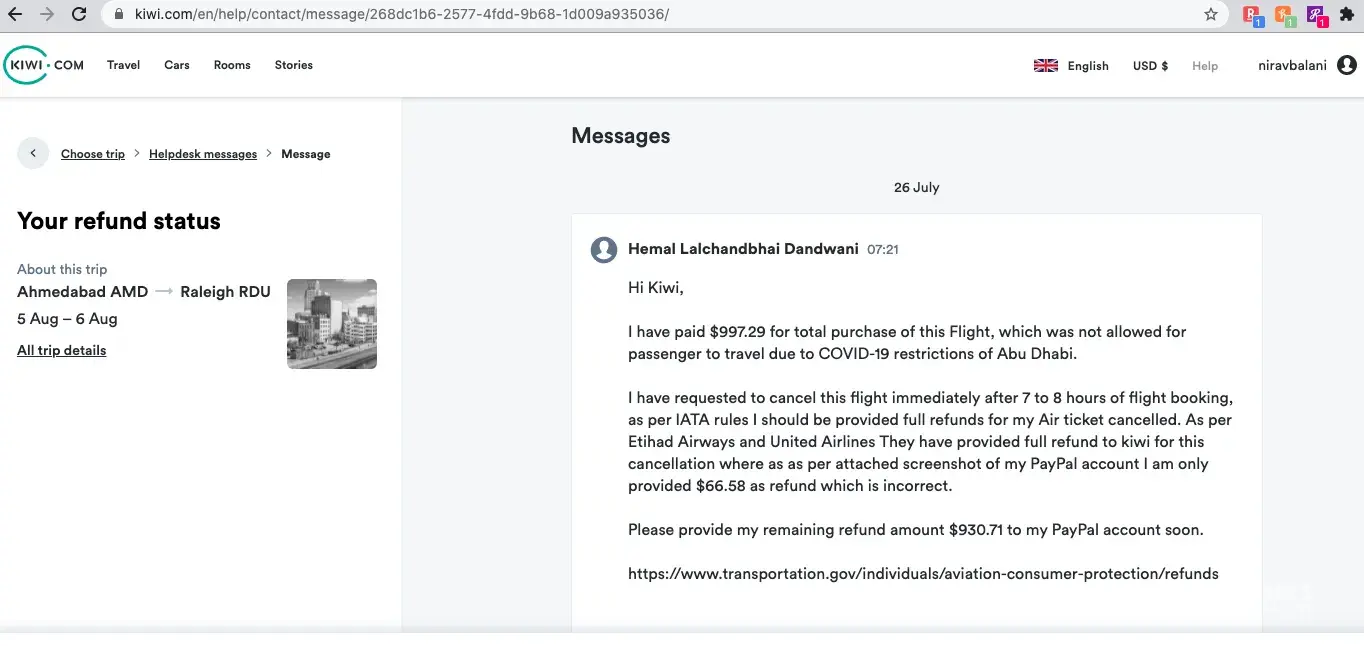This screenshot has width=1364, height=646.
Task: Open the niravbalani account menu
Action: click(x=1292, y=66)
